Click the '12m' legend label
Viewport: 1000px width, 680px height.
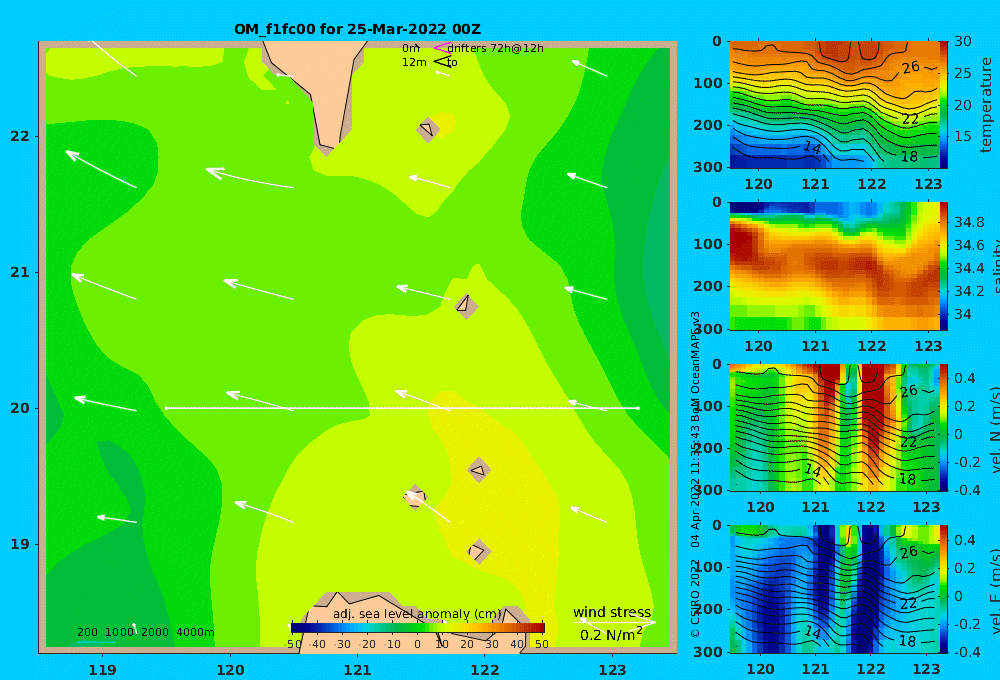414,62
